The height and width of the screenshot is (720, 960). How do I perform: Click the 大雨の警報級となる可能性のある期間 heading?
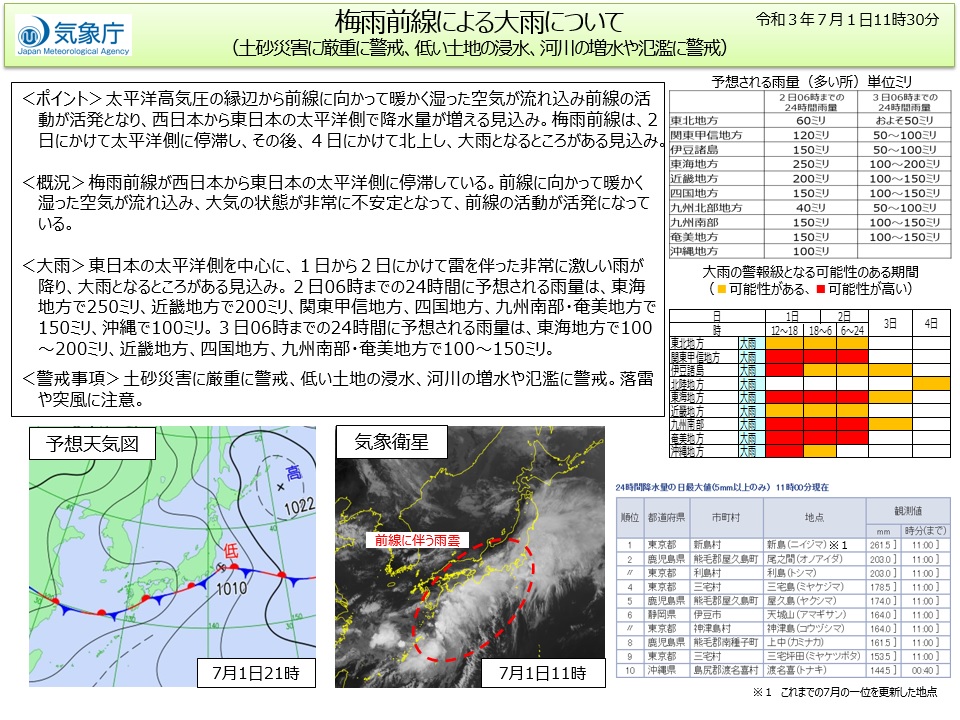click(x=811, y=272)
